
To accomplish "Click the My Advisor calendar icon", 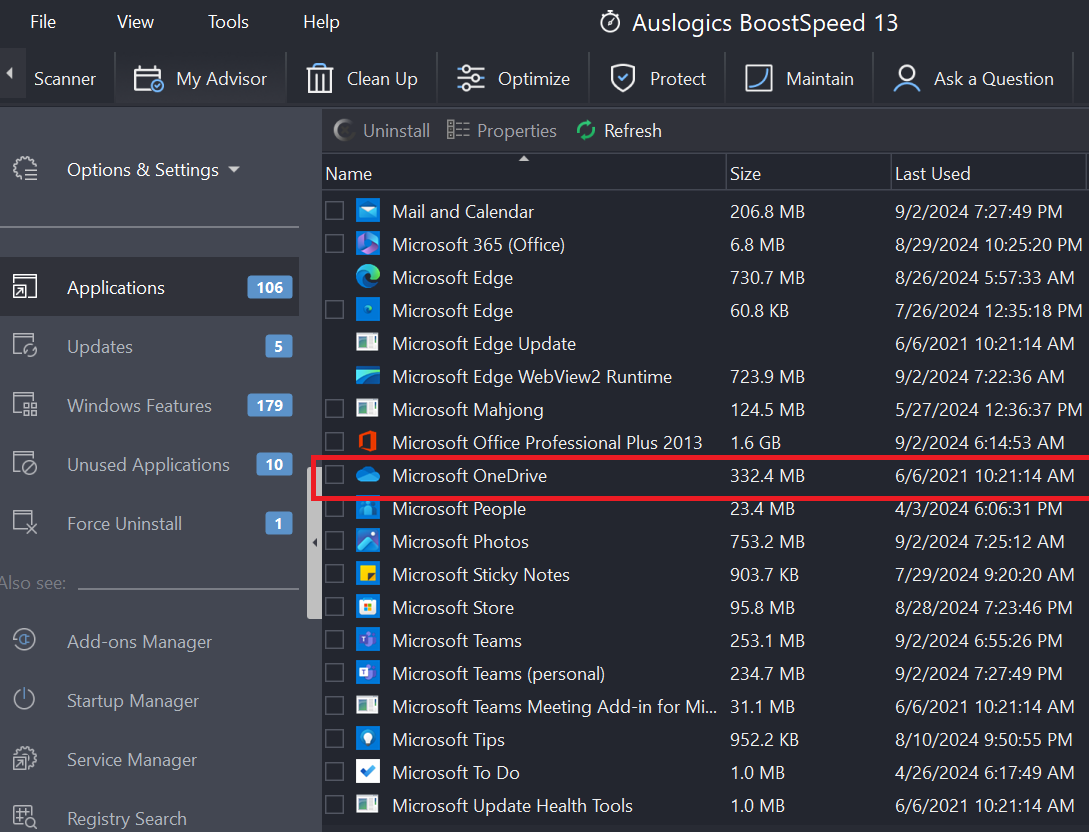I will (x=149, y=79).
